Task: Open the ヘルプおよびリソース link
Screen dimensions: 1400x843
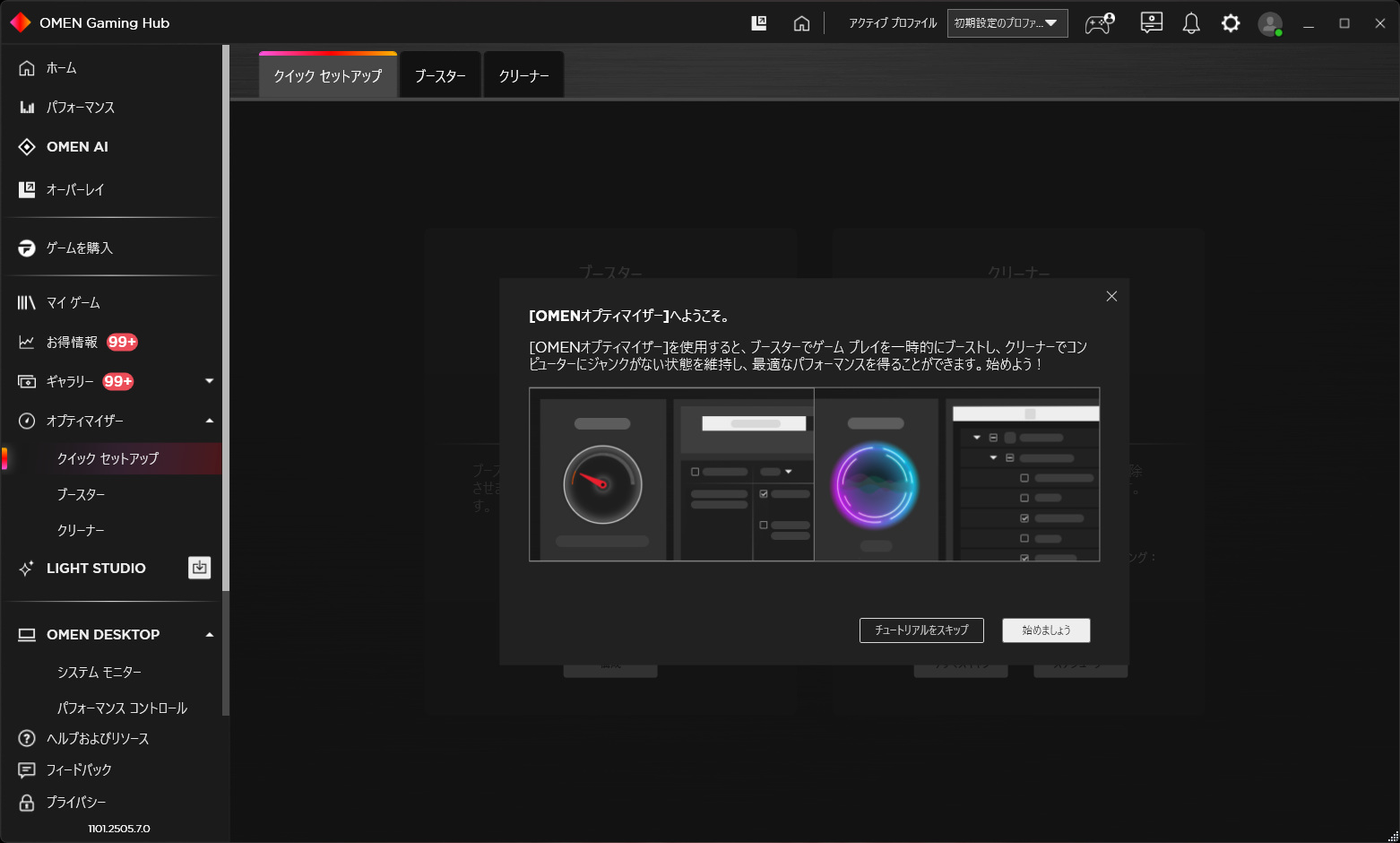Action: pyautogui.click(x=98, y=739)
